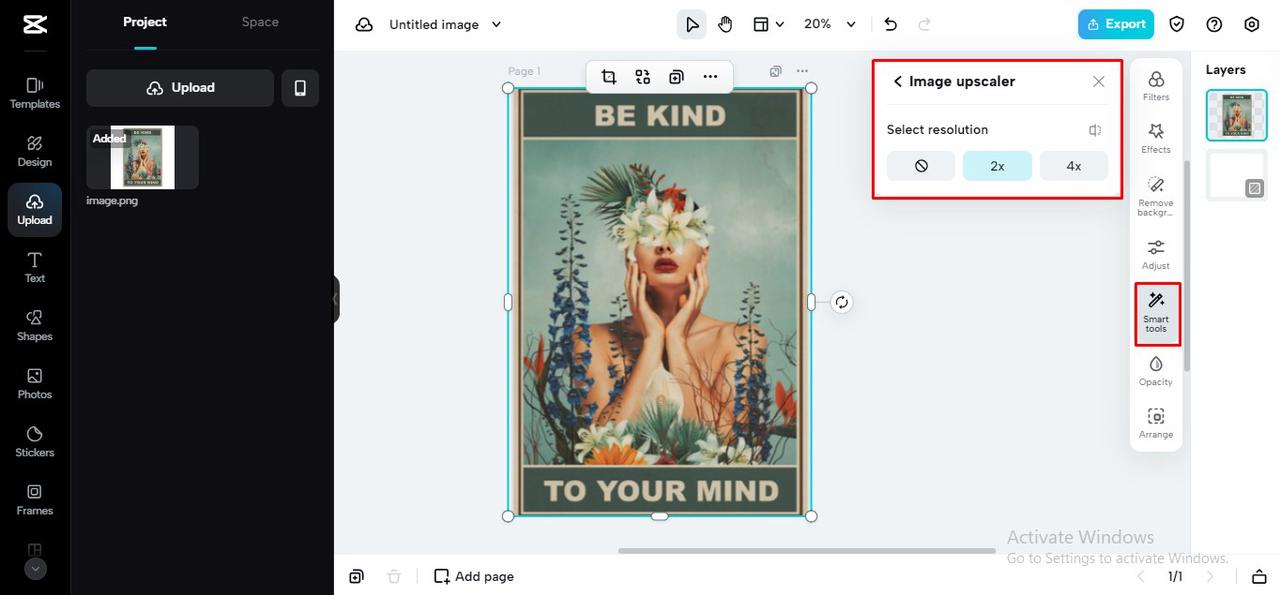
Task: Select no upscaling resolution option
Action: coord(921,166)
